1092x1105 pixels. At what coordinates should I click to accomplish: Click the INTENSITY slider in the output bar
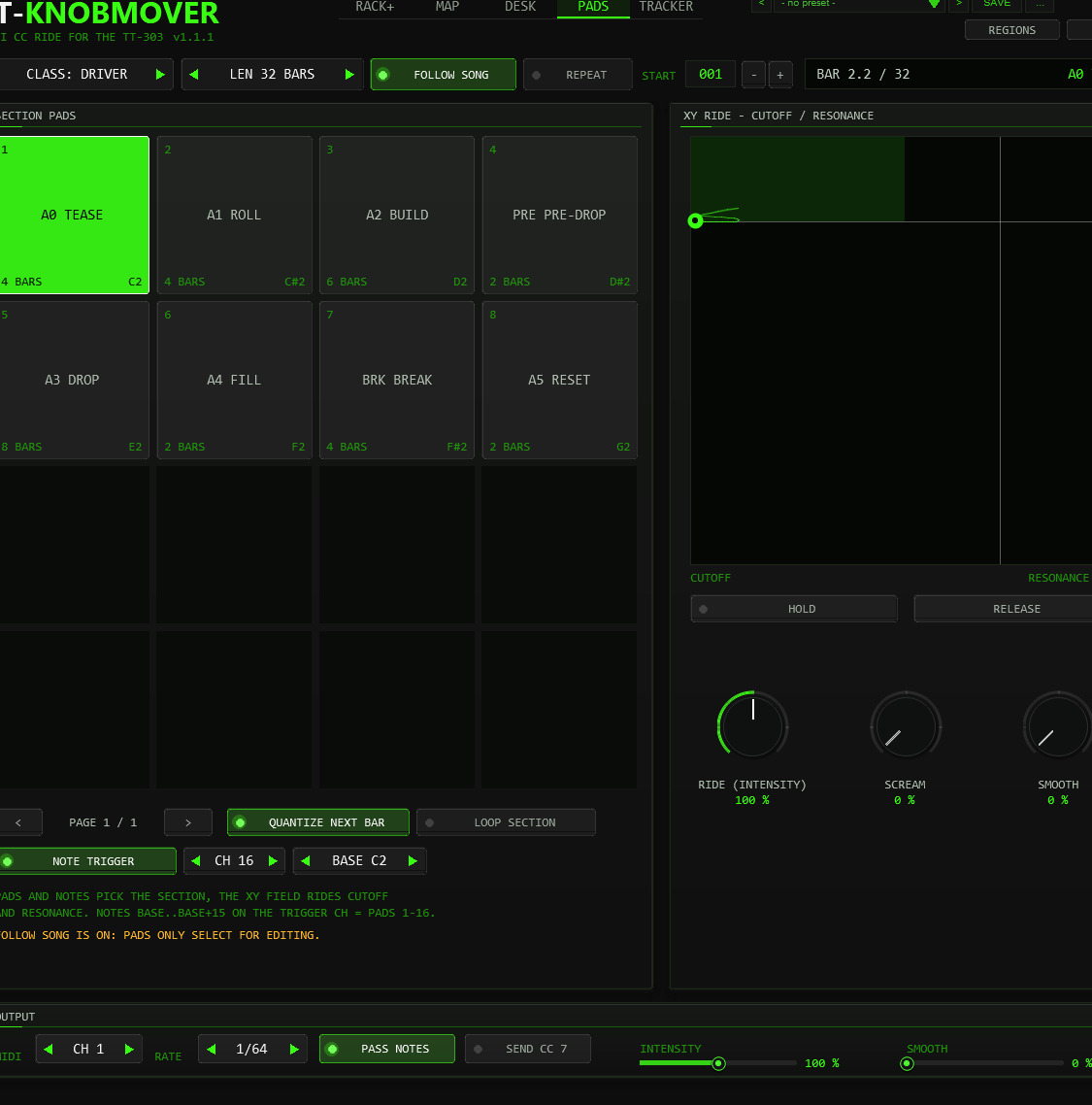point(718,1063)
